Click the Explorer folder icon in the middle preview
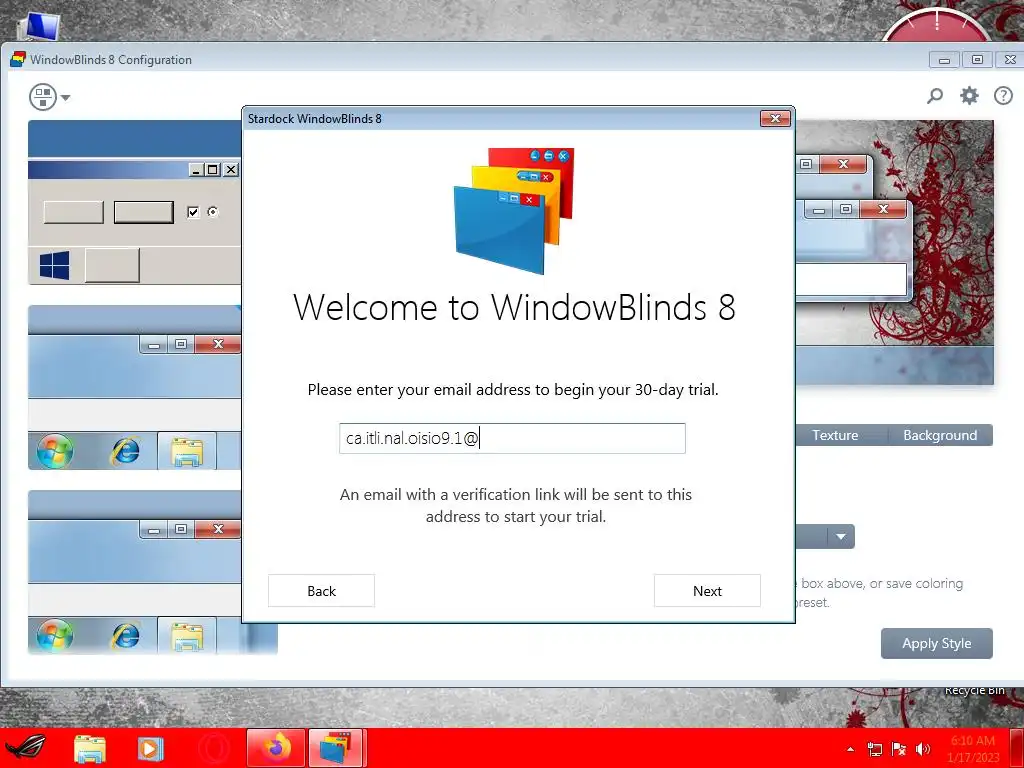 coord(187,451)
